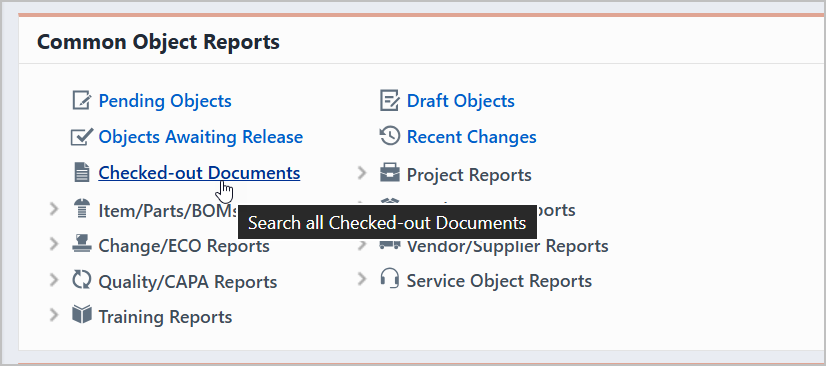Screen dimensions: 826x366
Task: Expand the Project Reports chevron
Action: [362, 173]
